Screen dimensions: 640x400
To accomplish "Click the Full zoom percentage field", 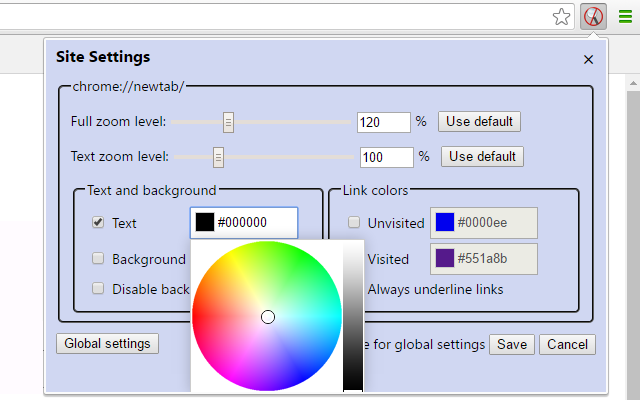I will [384, 122].
